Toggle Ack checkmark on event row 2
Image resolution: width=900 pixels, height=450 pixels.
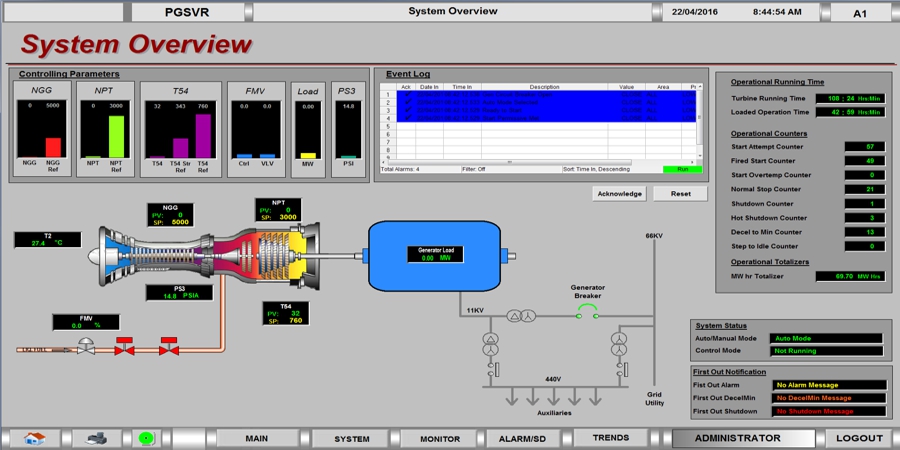tap(407, 102)
